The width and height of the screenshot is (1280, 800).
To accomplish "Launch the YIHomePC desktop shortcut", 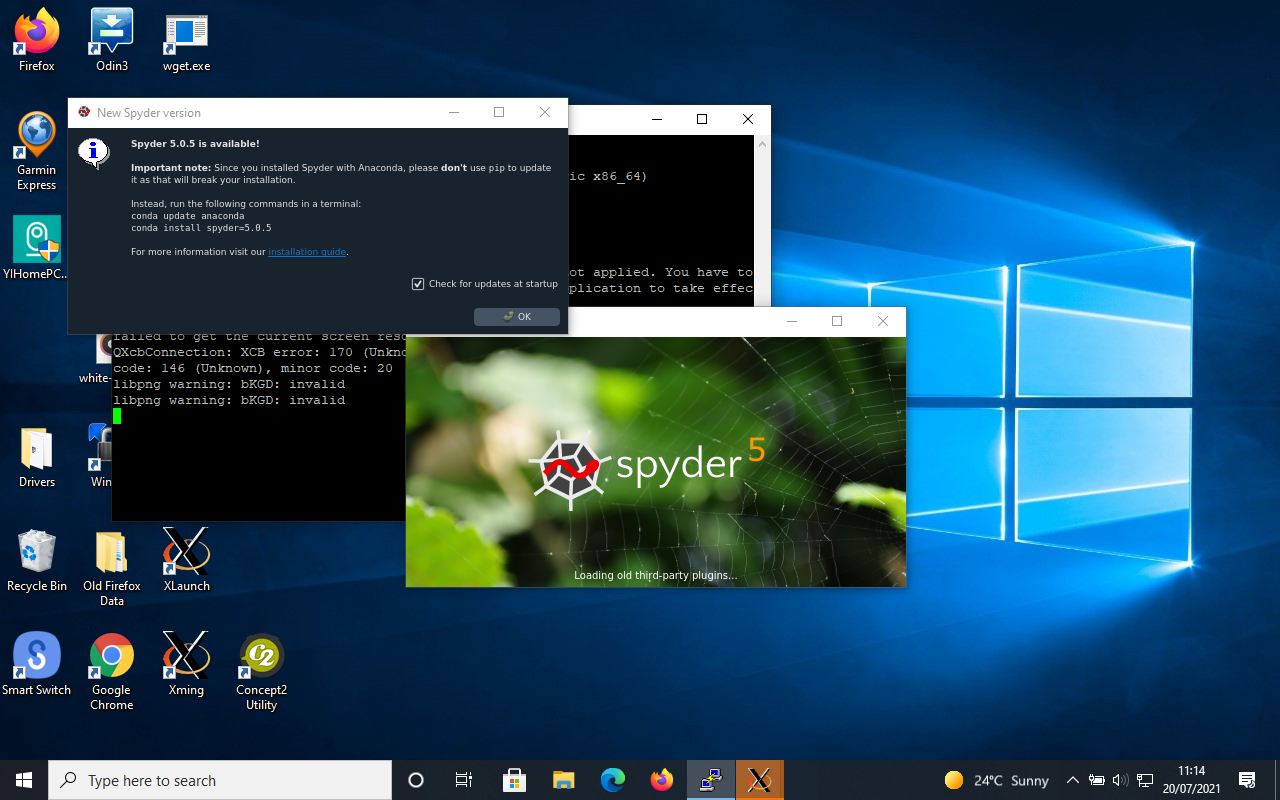I will point(37,248).
